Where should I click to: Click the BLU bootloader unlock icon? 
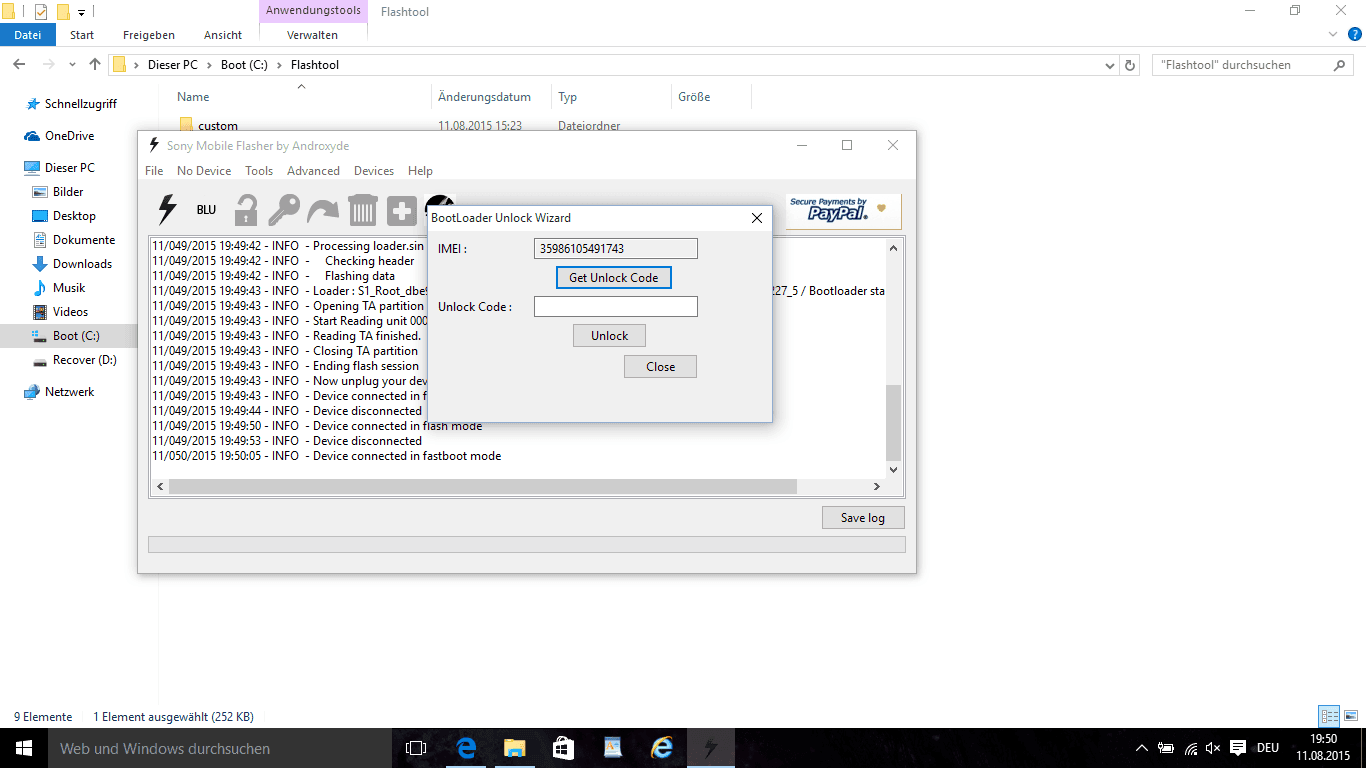click(206, 210)
